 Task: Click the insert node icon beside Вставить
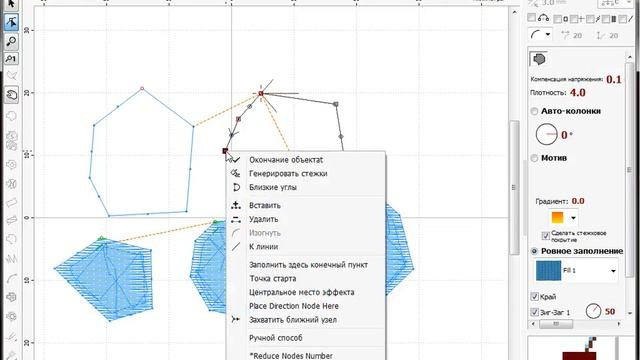click(x=236, y=205)
